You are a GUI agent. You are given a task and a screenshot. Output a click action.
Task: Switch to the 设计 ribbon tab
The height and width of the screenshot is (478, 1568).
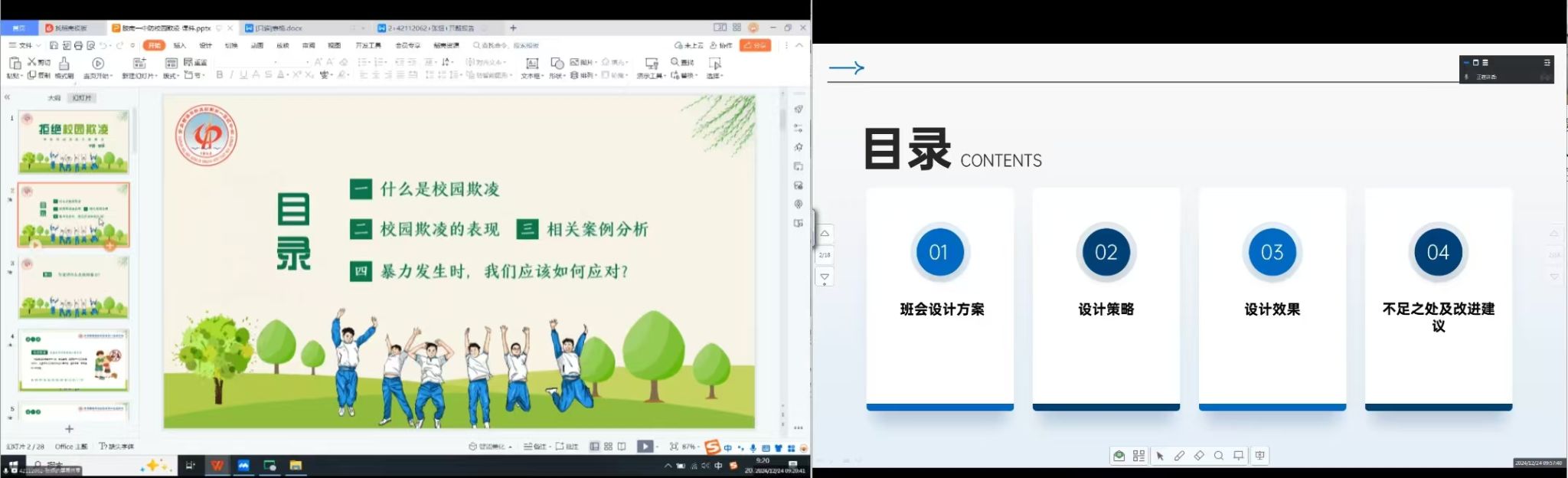pos(205,46)
